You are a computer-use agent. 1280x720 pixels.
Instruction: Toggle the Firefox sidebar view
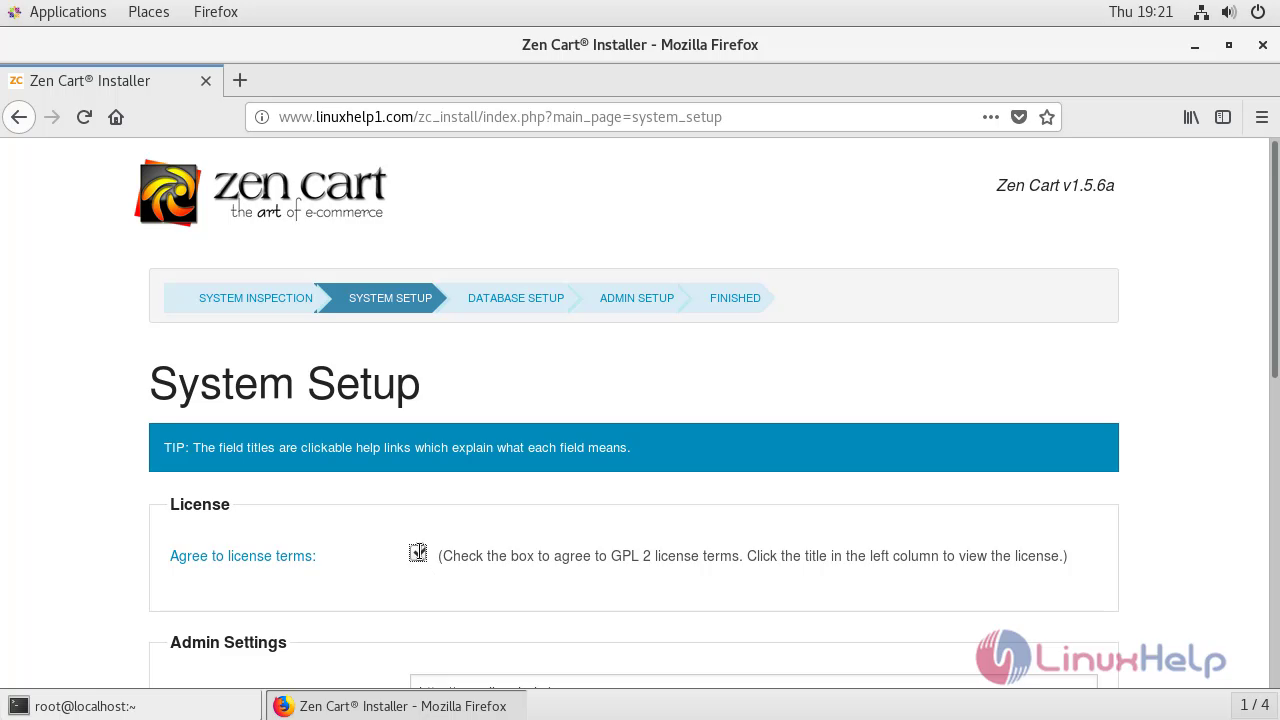click(x=1223, y=117)
